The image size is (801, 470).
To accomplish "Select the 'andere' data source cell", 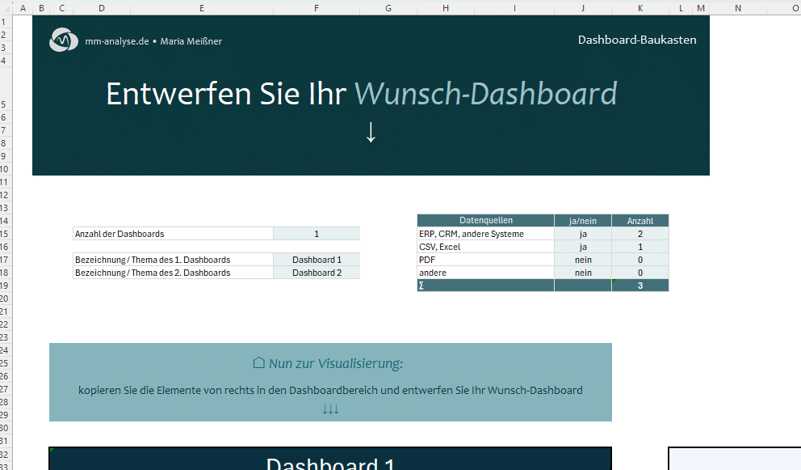I will tap(486, 272).
